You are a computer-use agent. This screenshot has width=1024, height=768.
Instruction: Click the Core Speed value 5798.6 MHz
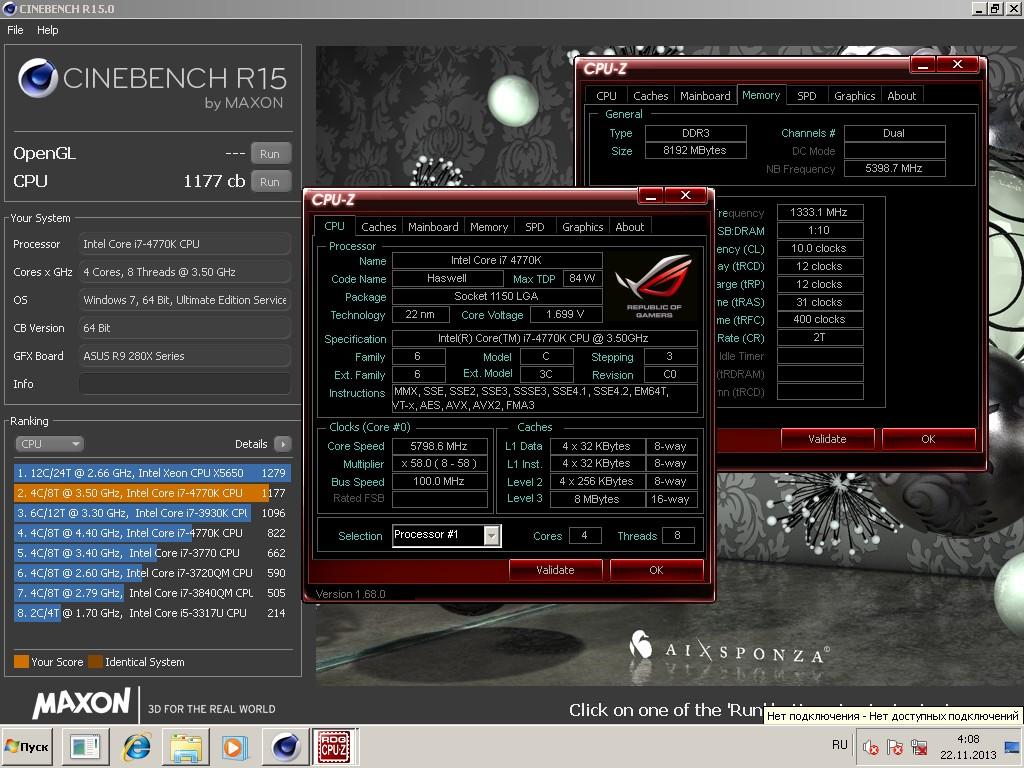pos(439,447)
